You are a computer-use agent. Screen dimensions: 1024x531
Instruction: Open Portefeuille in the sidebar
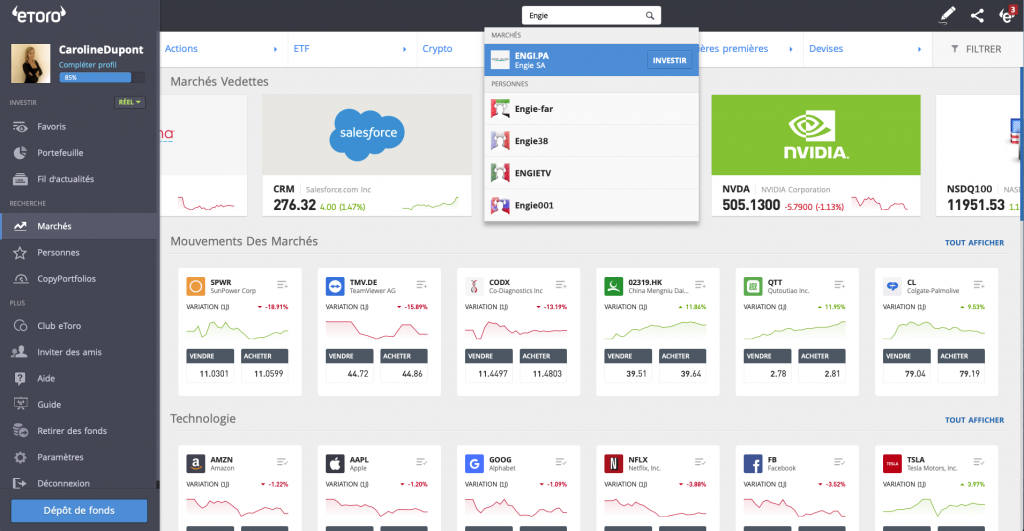[x=79, y=153]
